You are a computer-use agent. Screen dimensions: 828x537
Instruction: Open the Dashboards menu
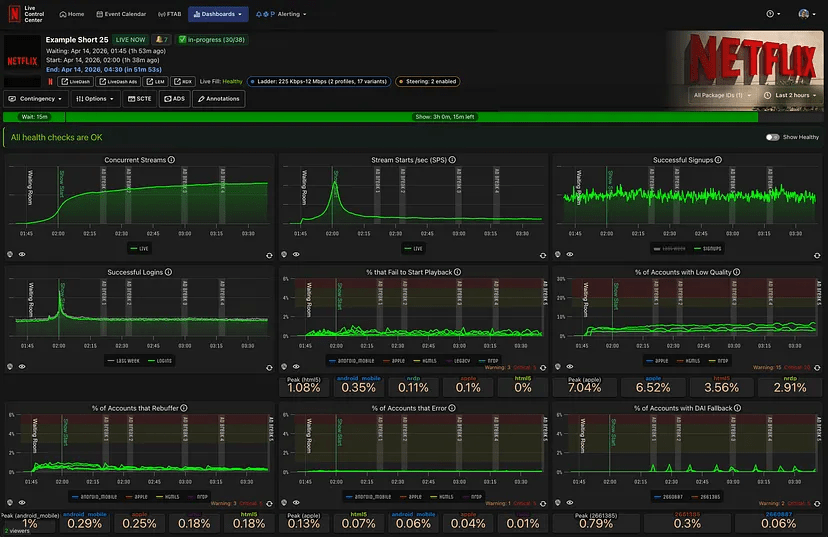217,14
